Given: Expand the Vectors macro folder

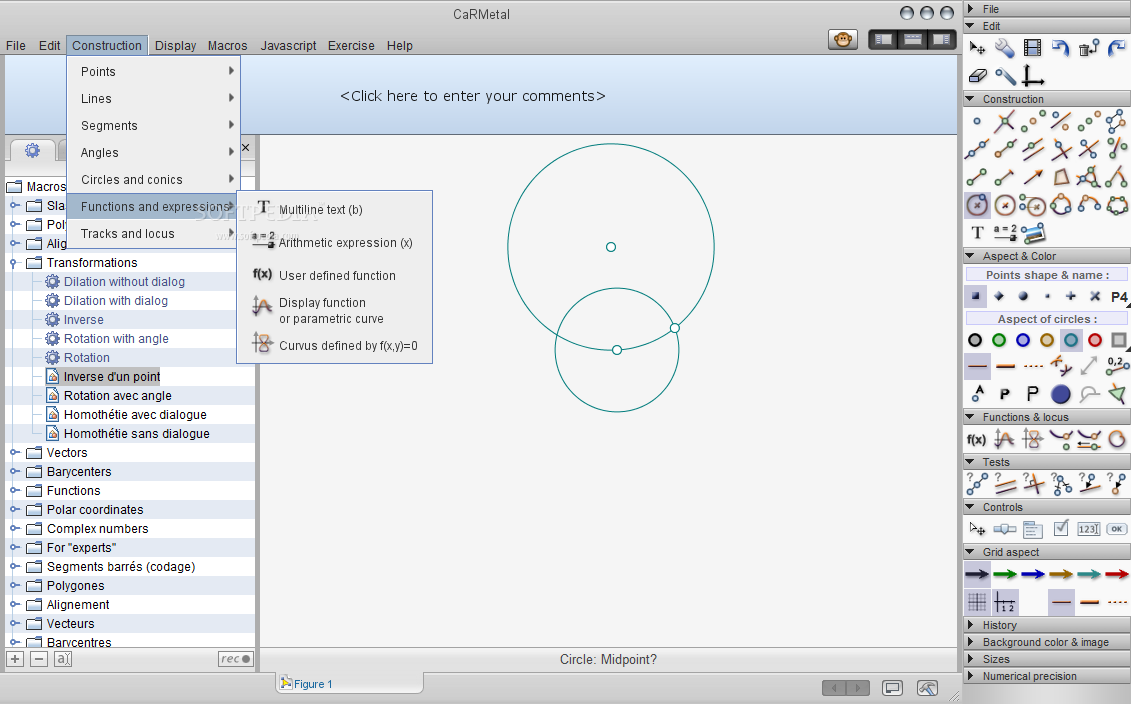Looking at the screenshot, I should 14,452.
